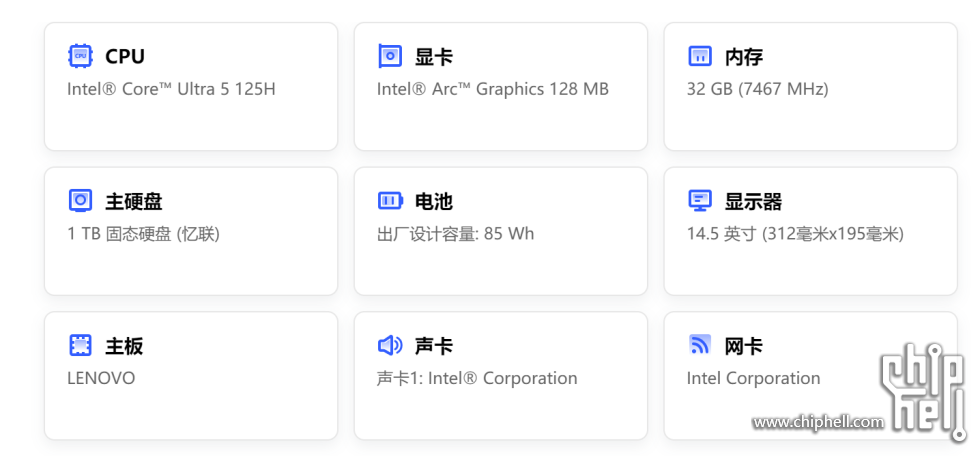This screenshot has width=980, height=457.
Task: Click the motherboard (主板) icon
Action: click(x=80, y=345)
